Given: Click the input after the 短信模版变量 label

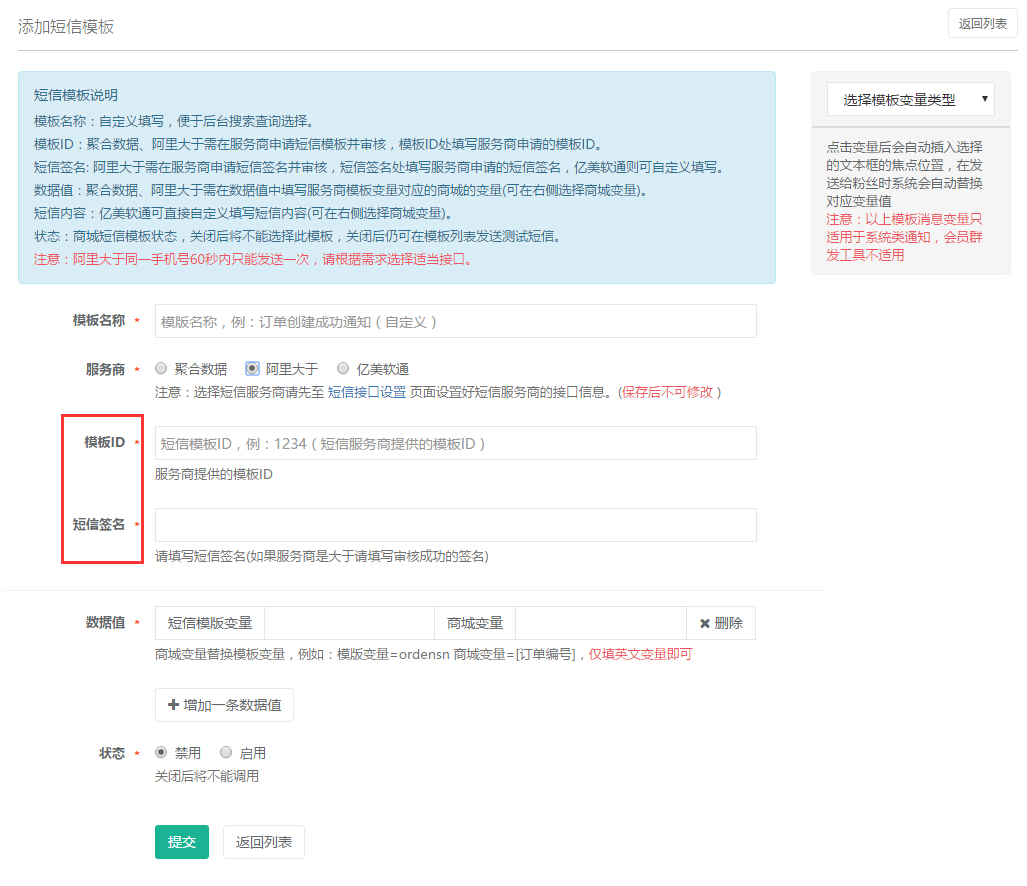Looking at the screenshot, I should [x=349, y=623].
